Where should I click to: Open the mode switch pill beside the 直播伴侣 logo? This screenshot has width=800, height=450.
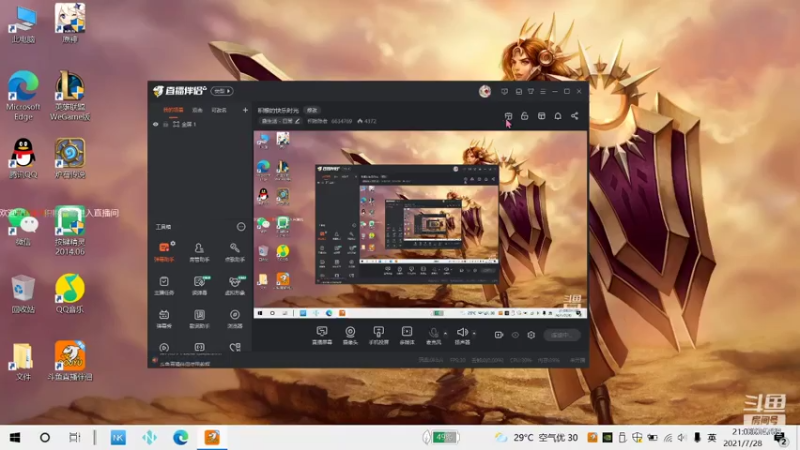point(222,91)
